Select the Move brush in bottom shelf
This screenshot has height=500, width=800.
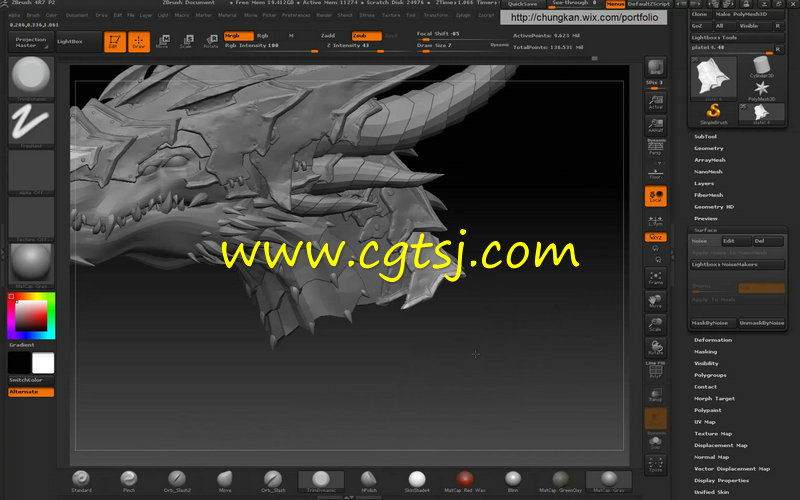pos(224,482)
